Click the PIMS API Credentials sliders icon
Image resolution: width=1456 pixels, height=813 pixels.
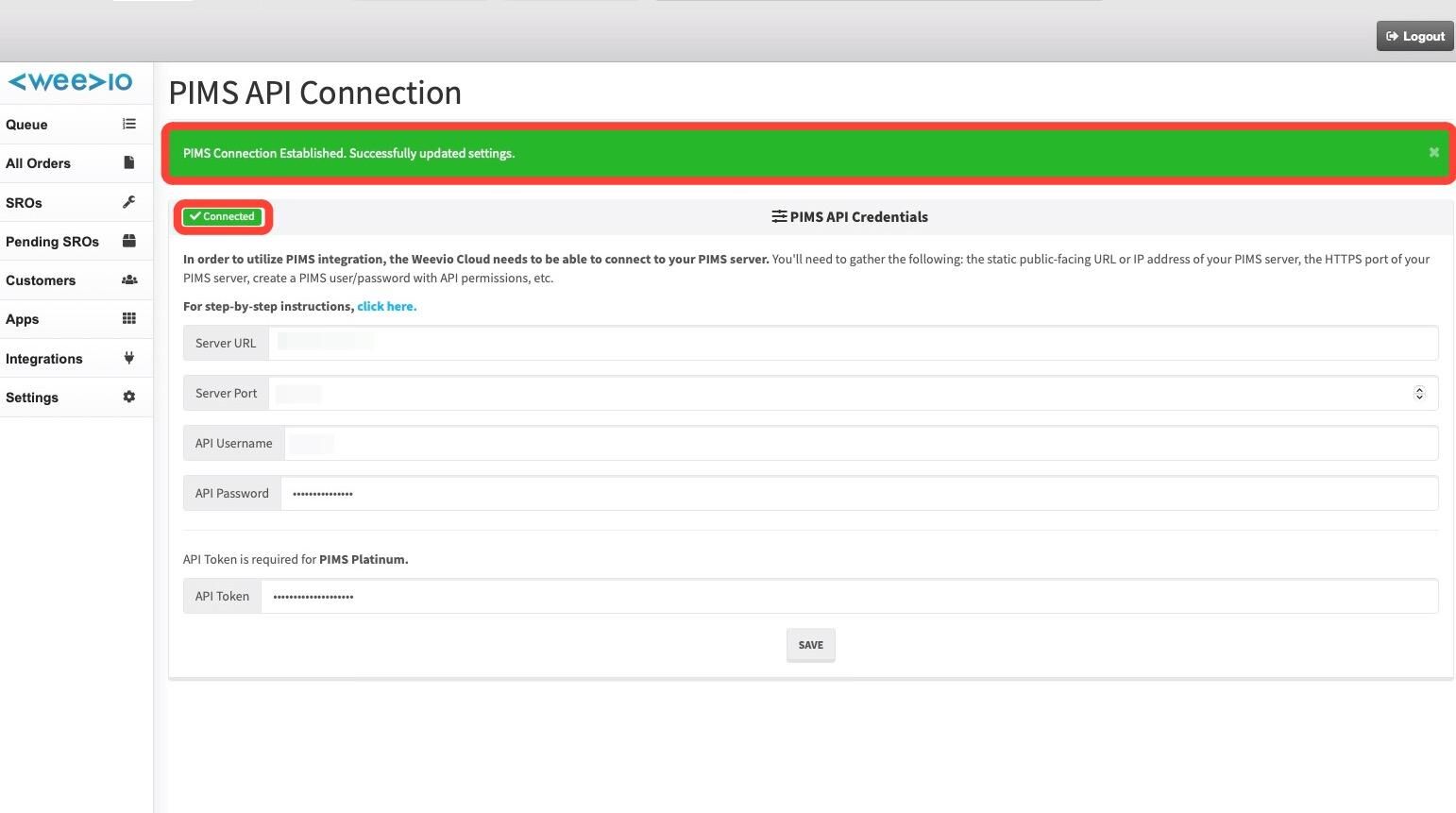coord(779,216)
